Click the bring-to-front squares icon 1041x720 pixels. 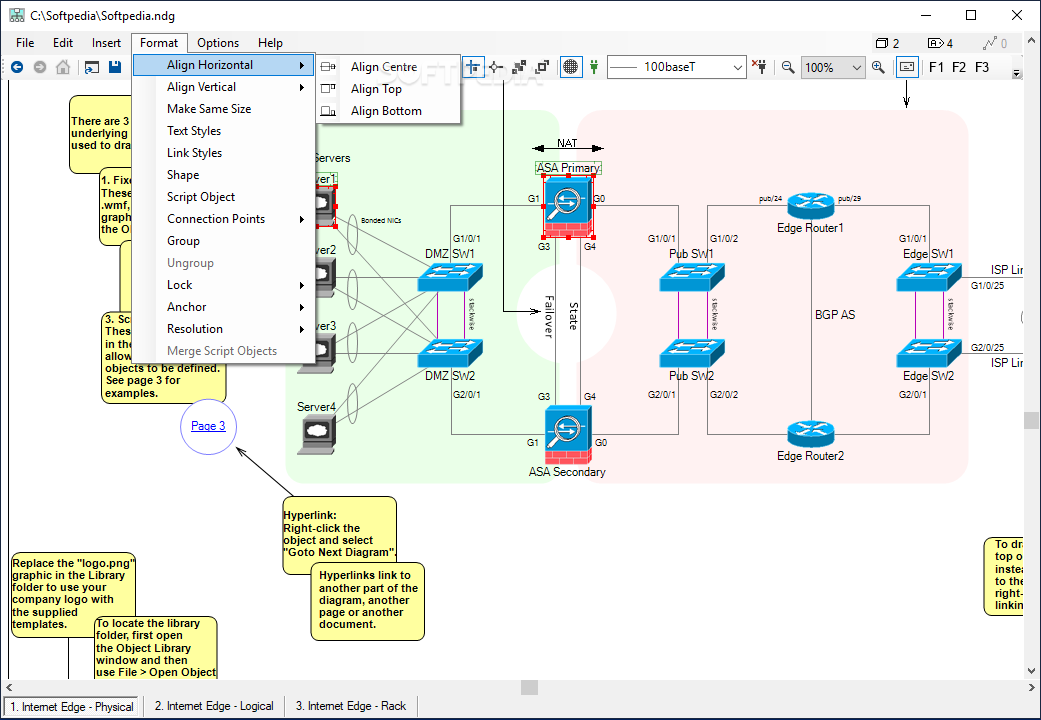[x=542, y=67]
